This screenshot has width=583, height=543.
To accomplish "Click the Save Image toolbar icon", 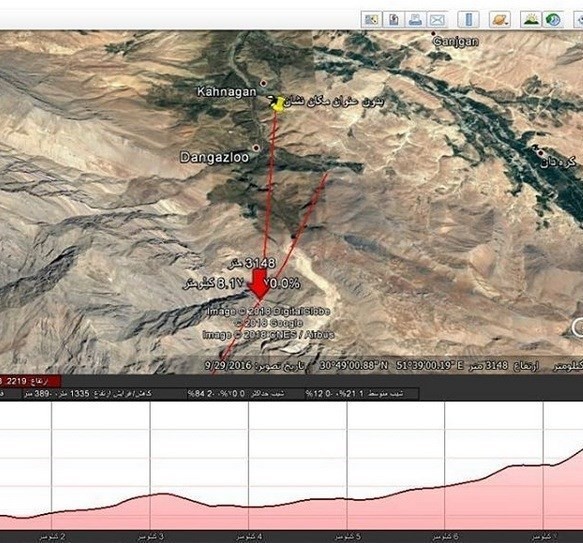I will [x=393, y=19].
